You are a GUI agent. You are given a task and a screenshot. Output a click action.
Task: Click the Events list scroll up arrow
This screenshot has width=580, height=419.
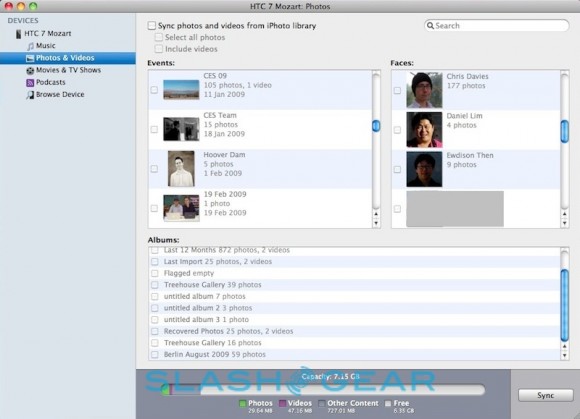(376, 214)
